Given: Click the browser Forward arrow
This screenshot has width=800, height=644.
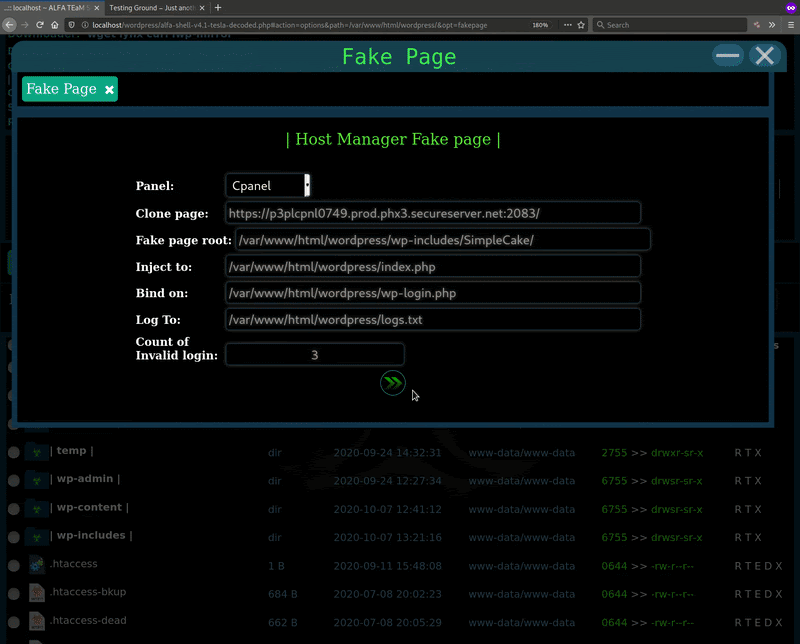Looking at the screenshot, I should click(24, 24).
